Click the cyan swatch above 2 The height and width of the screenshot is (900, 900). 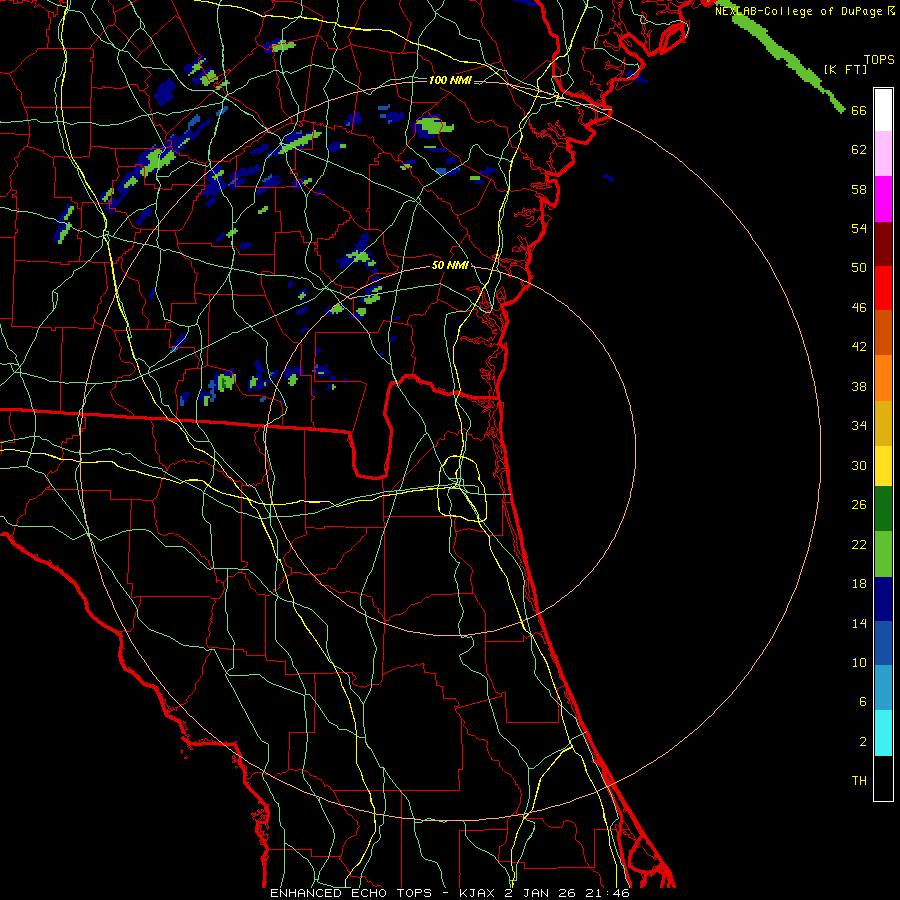click(x=883, y=733)
